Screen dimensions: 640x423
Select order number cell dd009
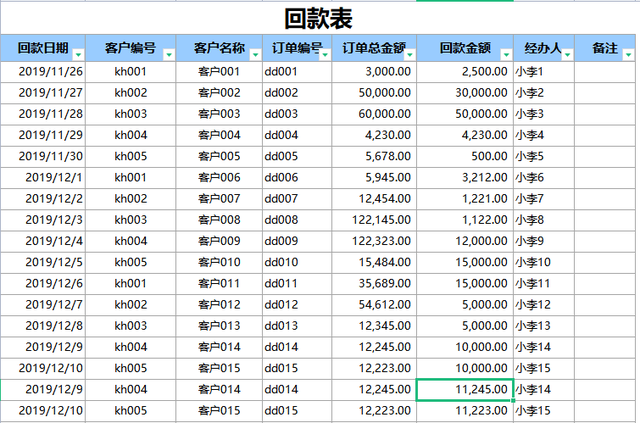297,241
